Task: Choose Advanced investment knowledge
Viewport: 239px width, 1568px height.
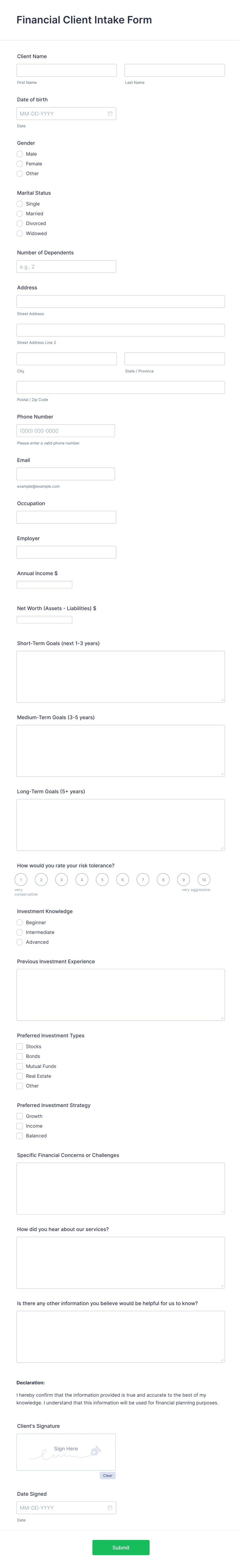Action: tap(20, 942)
